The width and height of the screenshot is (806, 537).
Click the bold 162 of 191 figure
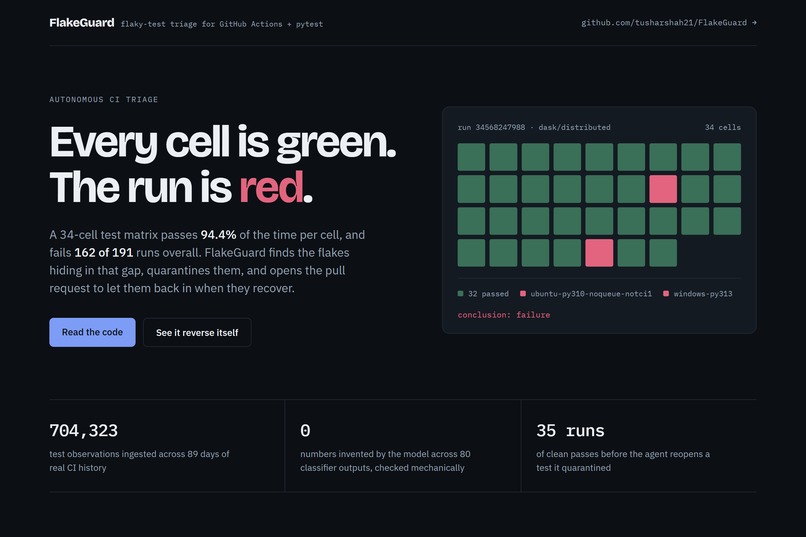tap(104, 253)
